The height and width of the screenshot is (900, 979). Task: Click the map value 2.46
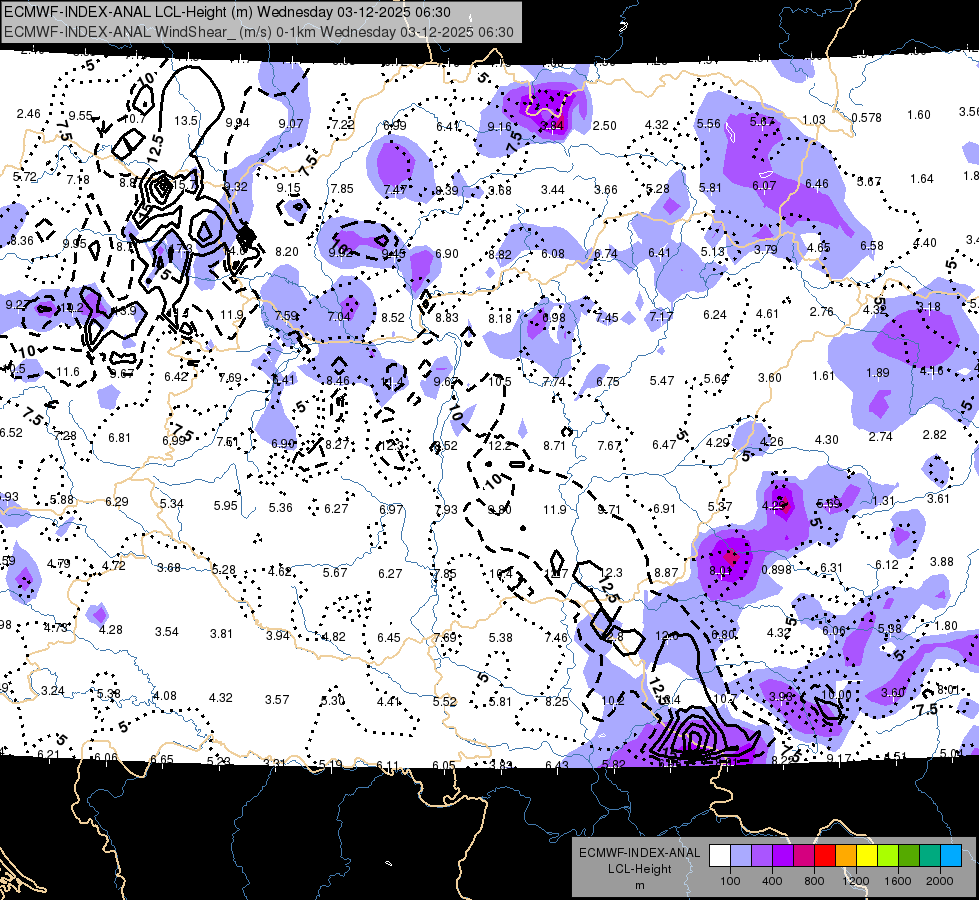click(29, 114)
